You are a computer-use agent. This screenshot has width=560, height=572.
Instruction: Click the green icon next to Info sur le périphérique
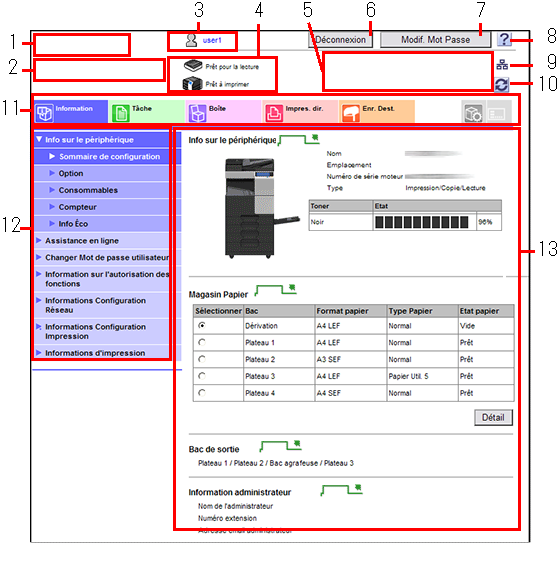coord(298,139)
